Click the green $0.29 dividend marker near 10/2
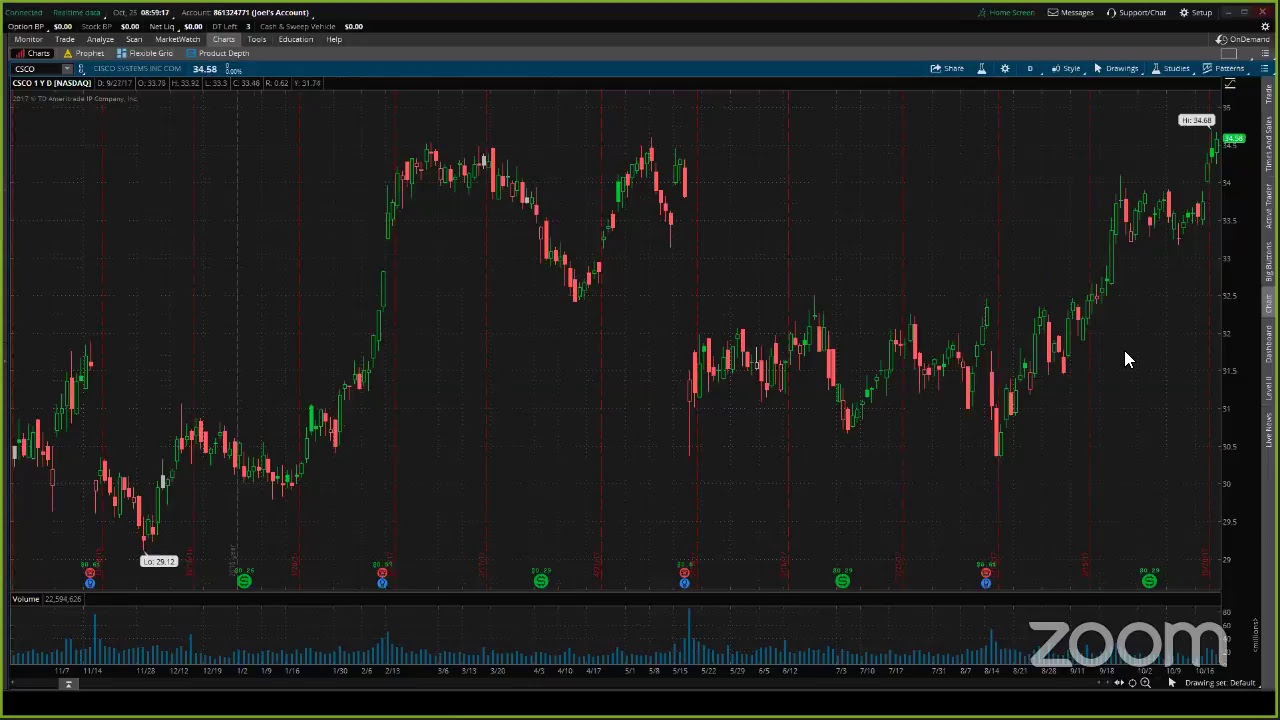 click(x=1149, y=581)
